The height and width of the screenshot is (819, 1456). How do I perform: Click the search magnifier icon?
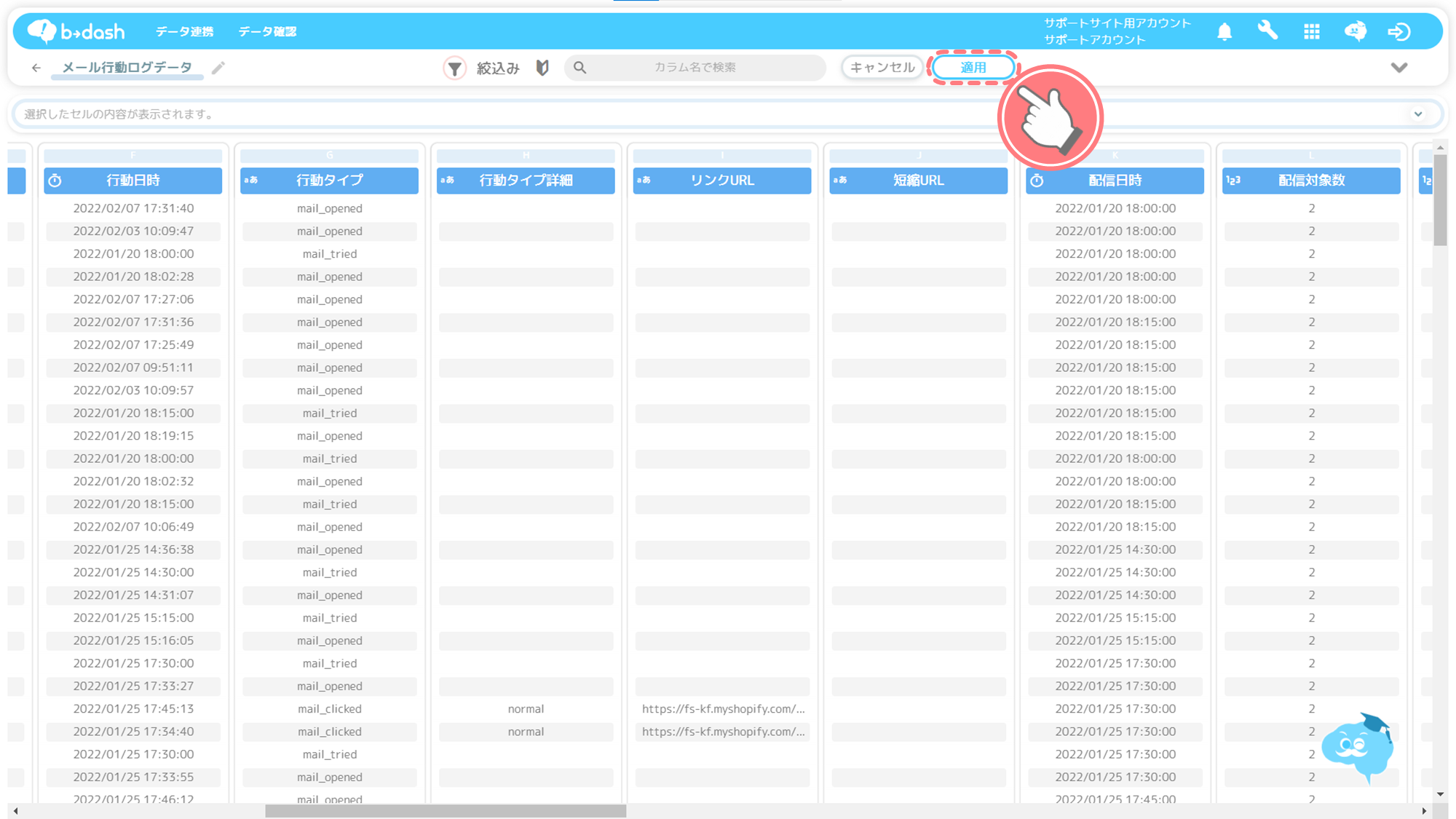(580, 68)
